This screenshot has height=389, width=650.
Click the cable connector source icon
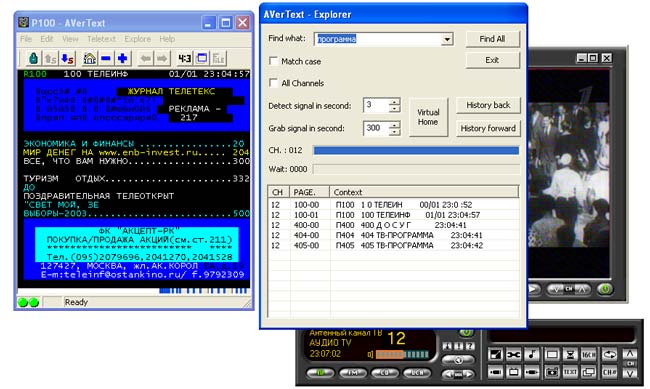[532, 372]
